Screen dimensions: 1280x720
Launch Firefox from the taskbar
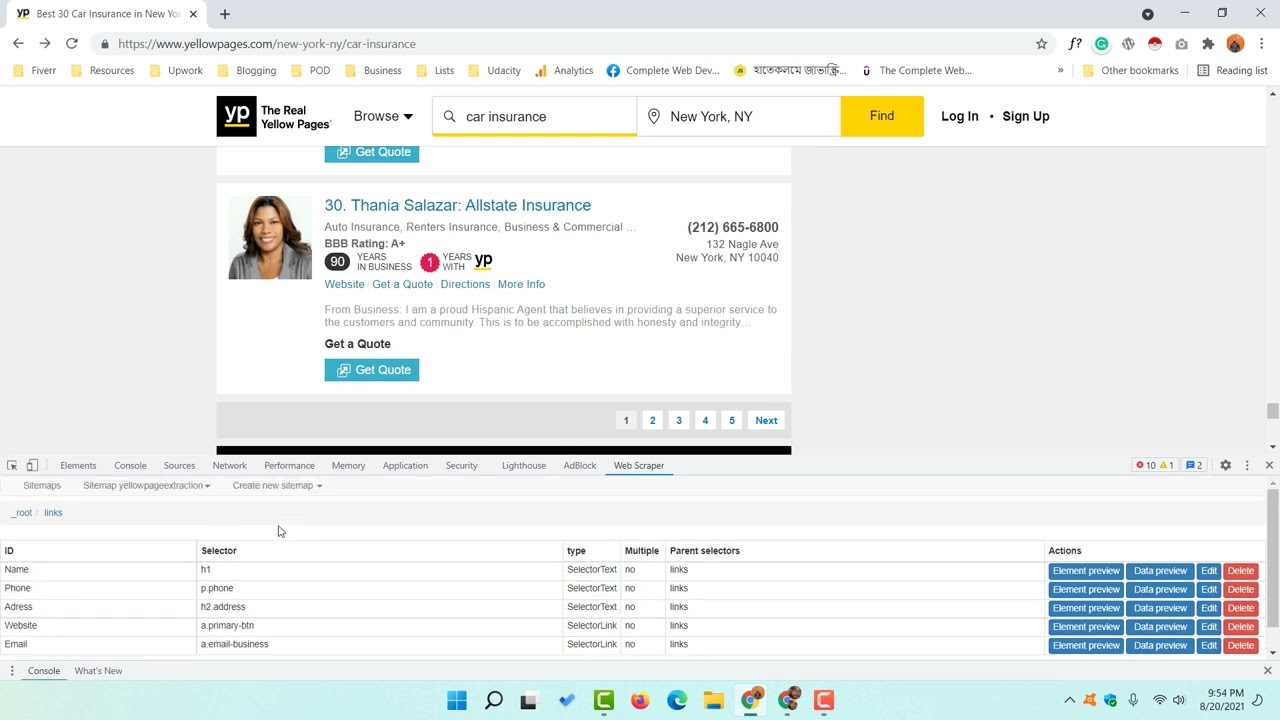click(x=640, y=700)
